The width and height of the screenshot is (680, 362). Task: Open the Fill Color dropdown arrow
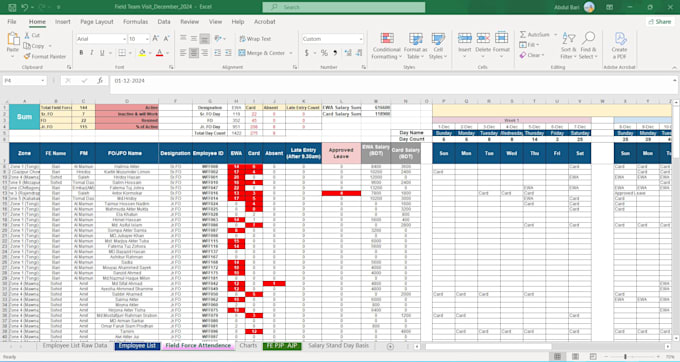coord(150,53)
